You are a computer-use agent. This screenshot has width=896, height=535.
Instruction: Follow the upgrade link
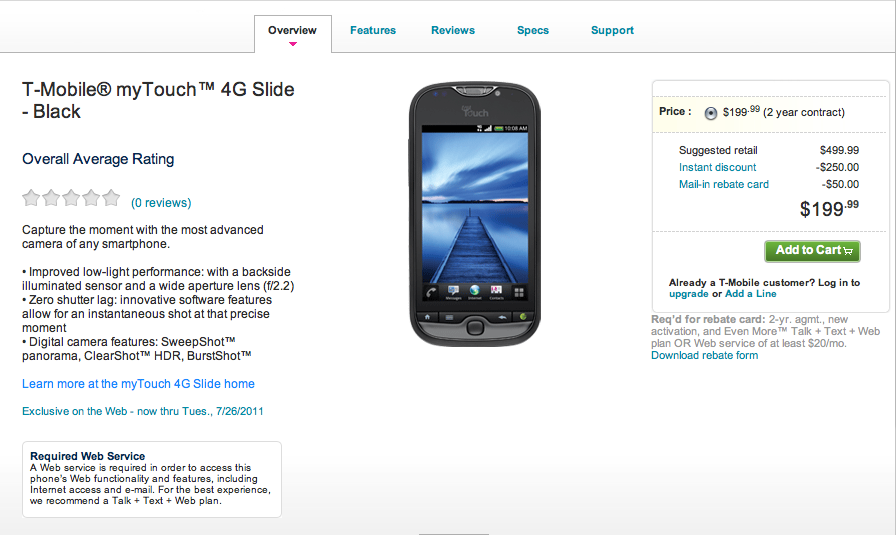click(689, 294)
